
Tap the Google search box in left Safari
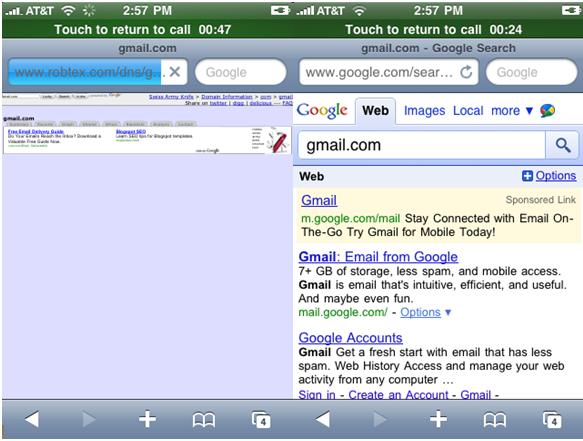(241, 72)
